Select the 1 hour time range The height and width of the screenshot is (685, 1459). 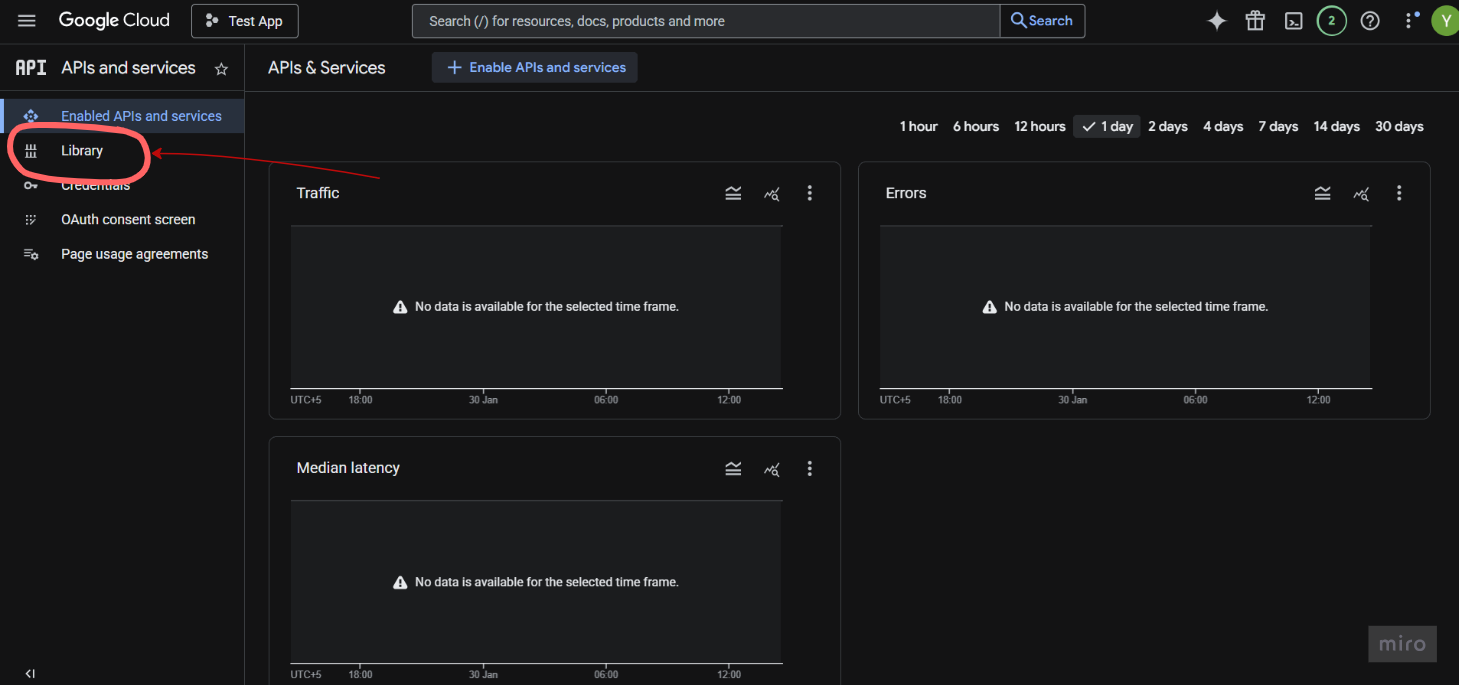click(918, 126)
